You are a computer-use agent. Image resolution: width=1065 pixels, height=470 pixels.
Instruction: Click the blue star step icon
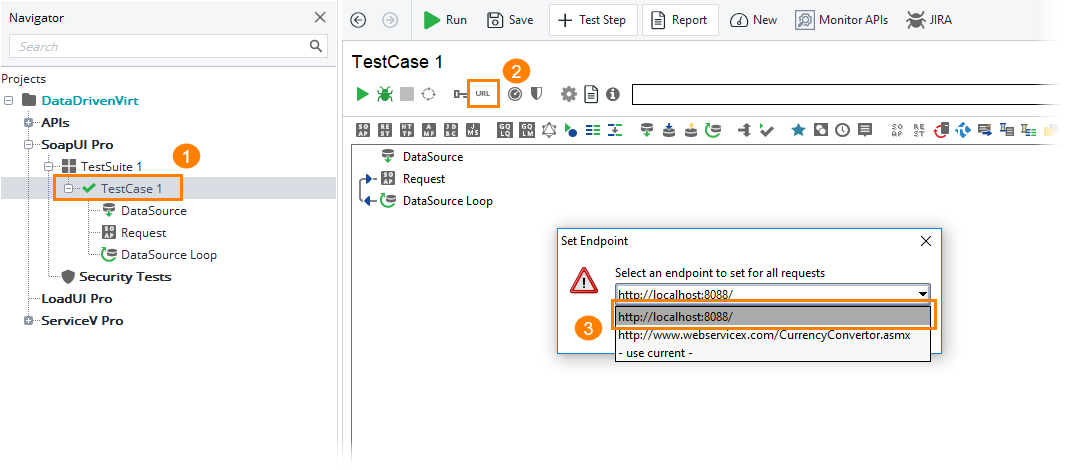coord(799,130)
